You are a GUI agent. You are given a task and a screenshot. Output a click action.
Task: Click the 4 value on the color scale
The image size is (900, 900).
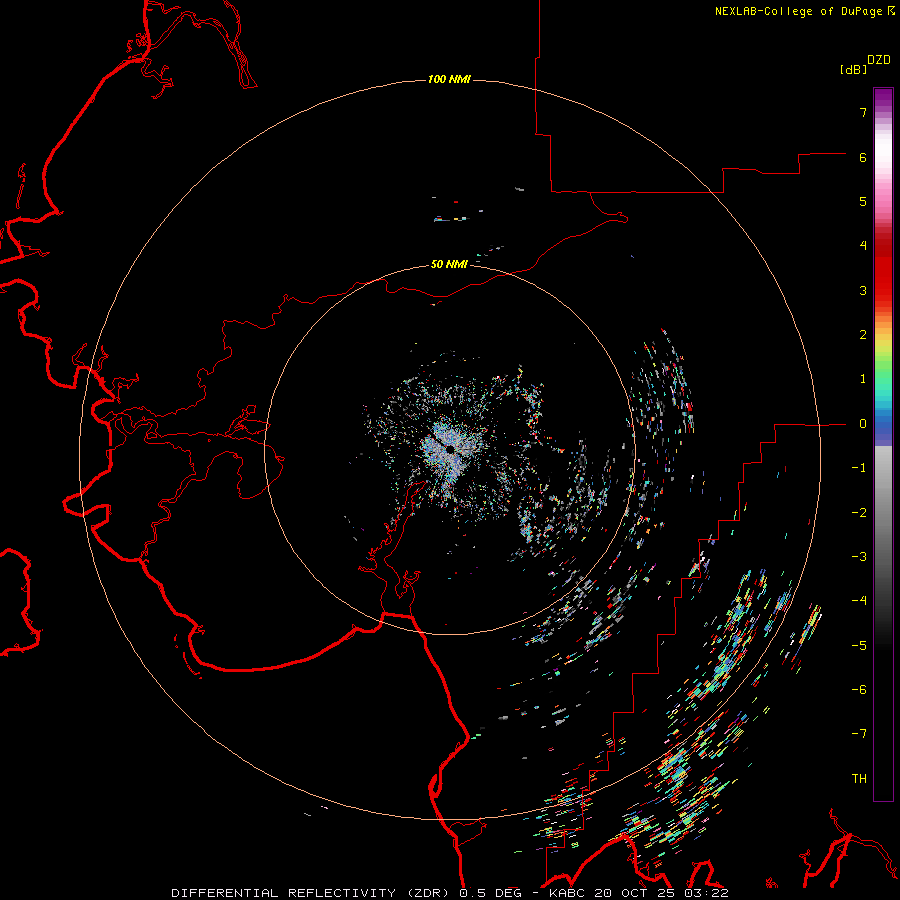tap(863, 246)
